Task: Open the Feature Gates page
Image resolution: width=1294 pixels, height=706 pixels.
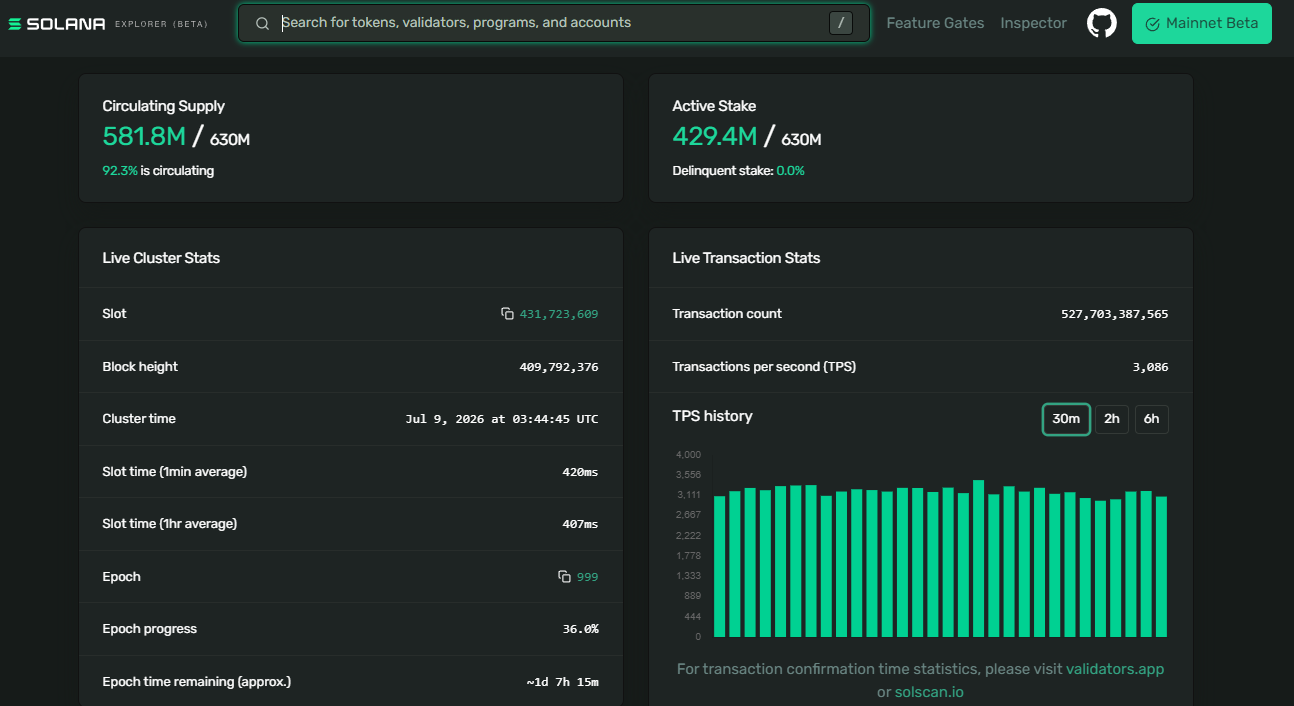Action: 935,23
